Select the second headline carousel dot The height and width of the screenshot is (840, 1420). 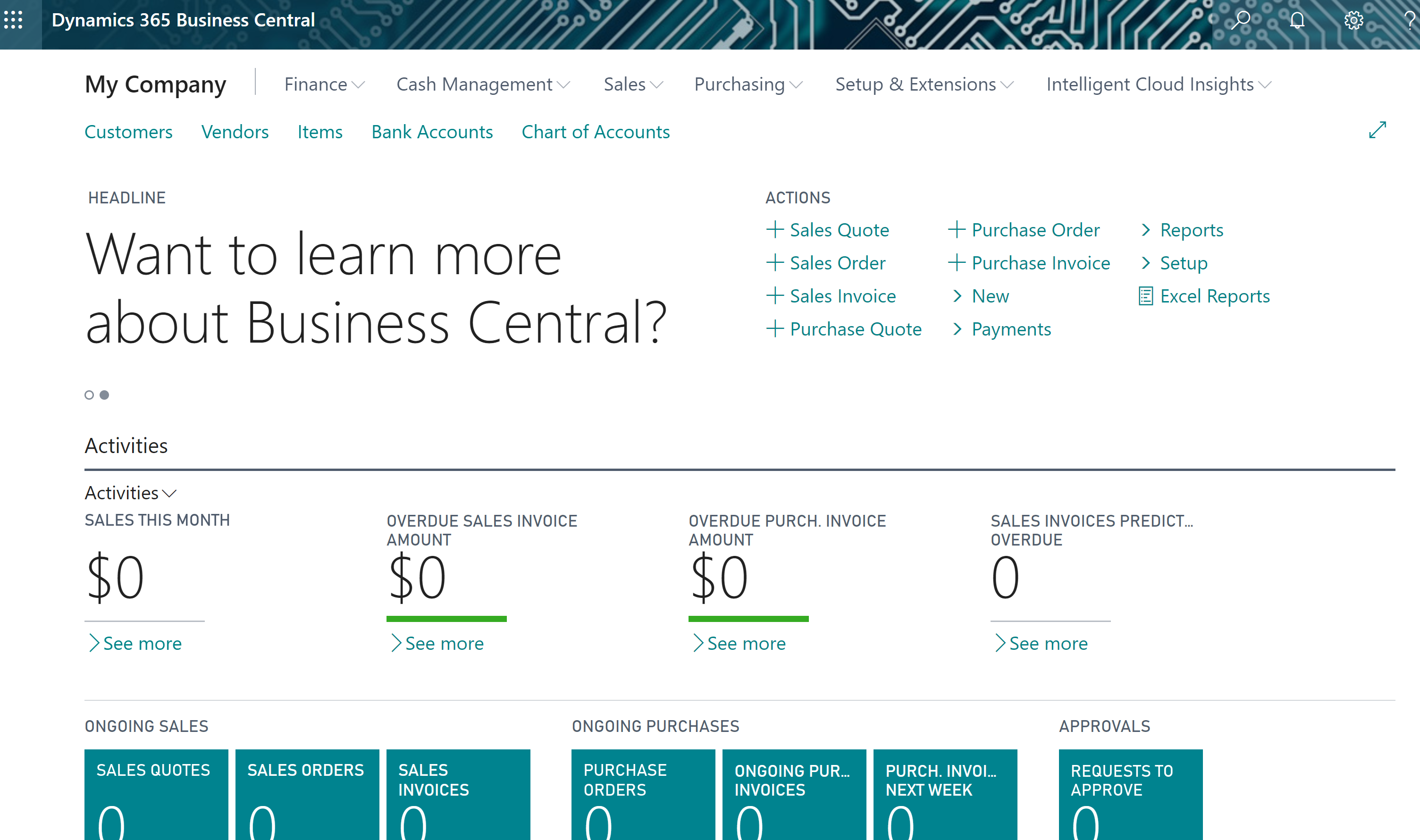(x=105, y=395)
